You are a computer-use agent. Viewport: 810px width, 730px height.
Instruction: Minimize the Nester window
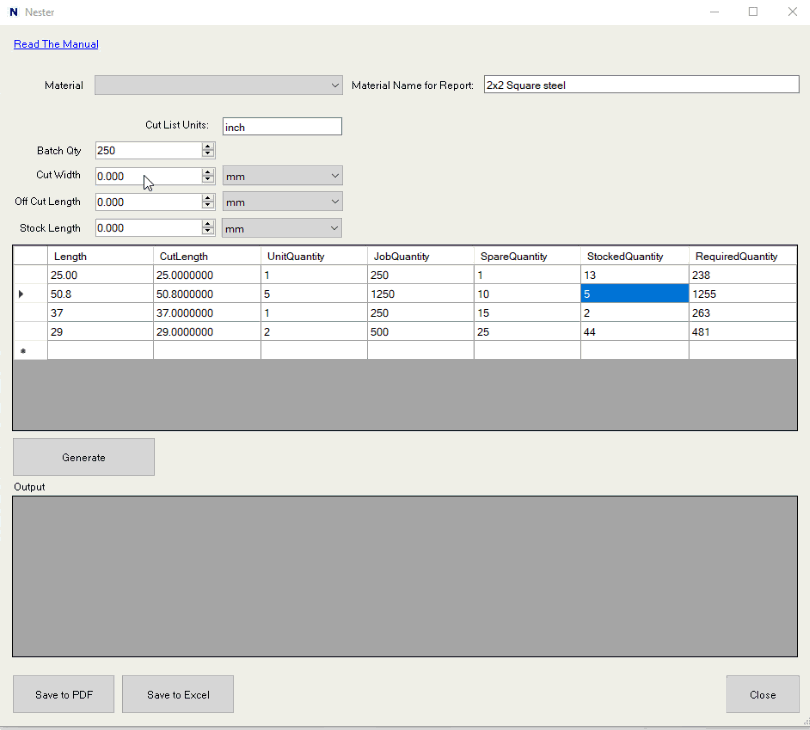(714, 11)
